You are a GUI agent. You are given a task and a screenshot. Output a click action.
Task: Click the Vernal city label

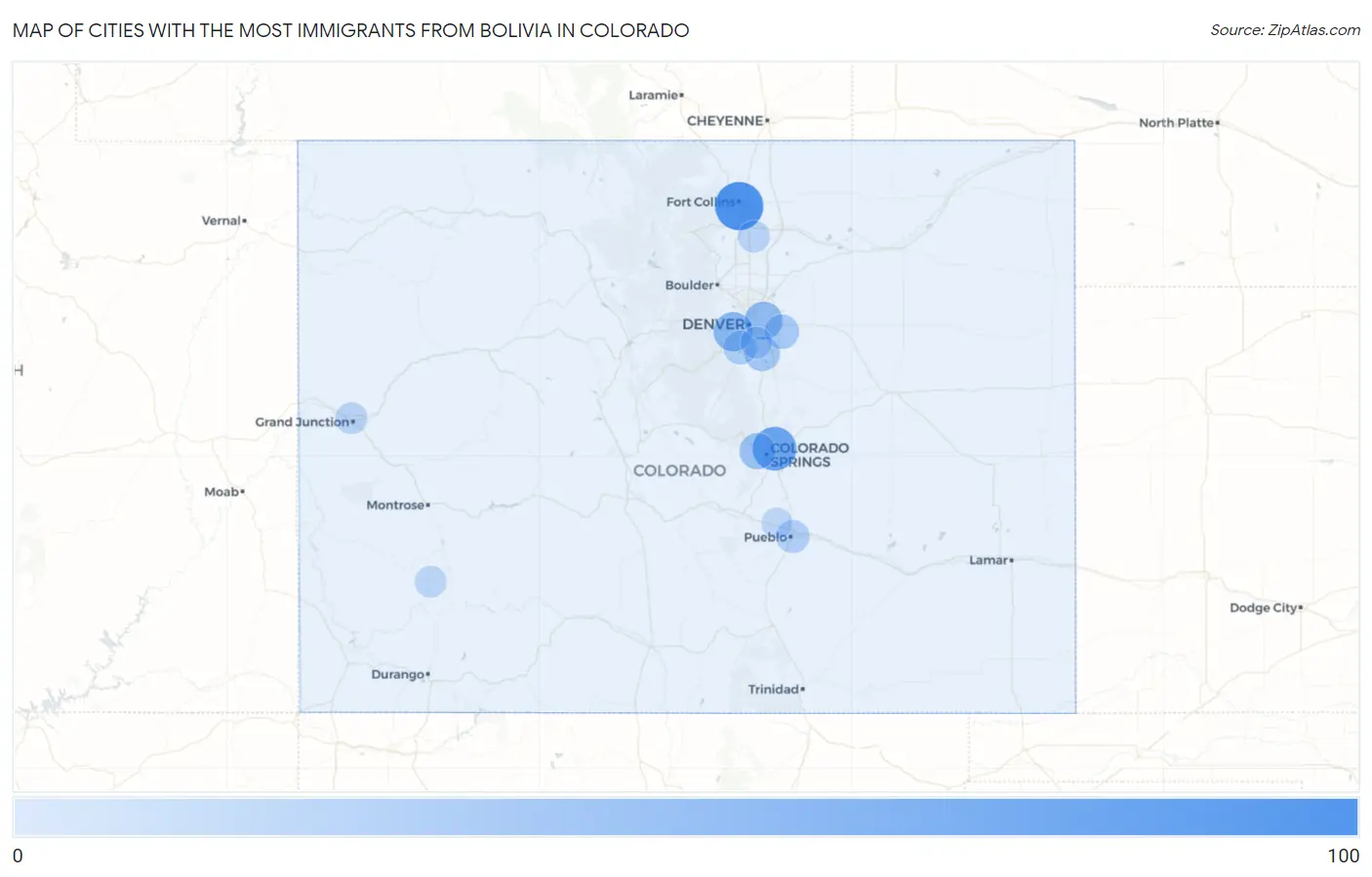(x=222, y=220)
